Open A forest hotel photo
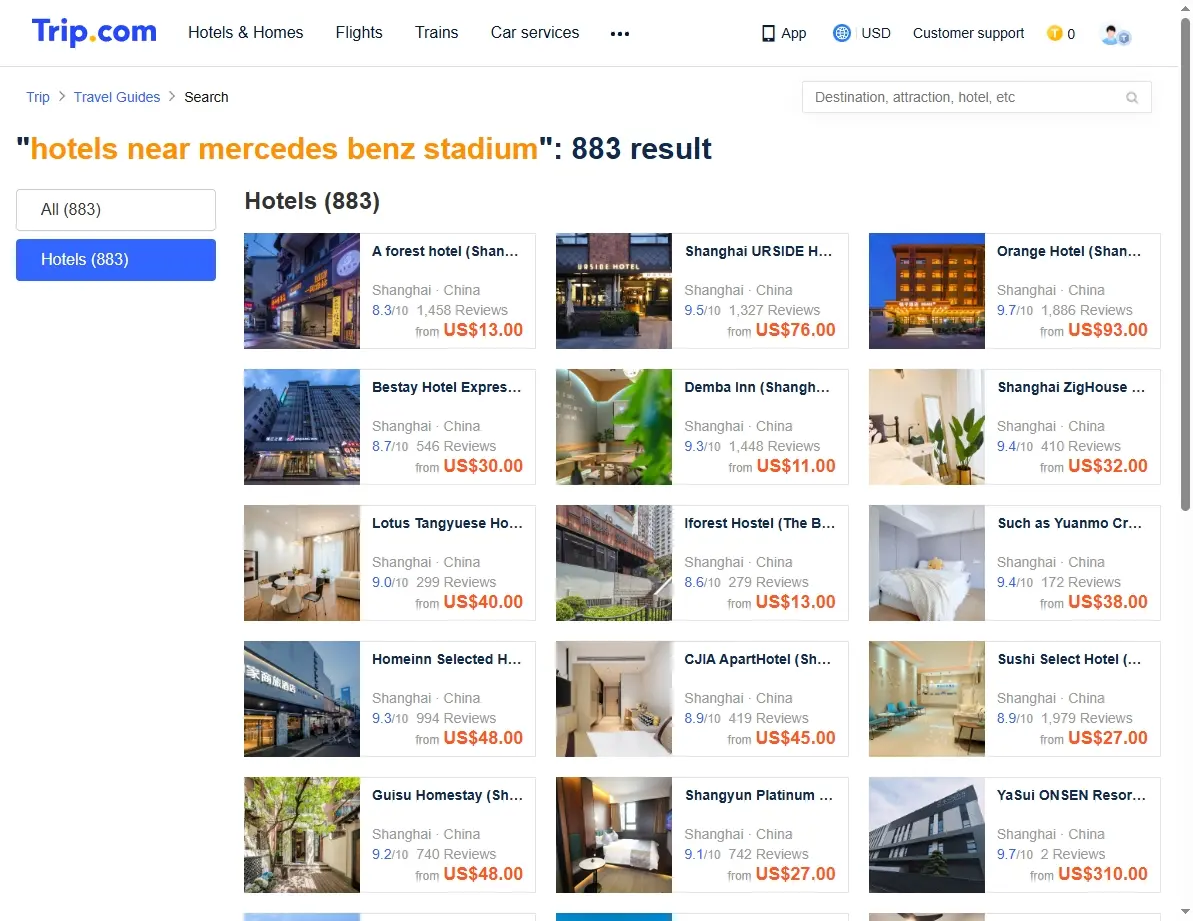This screenshot has width=1193, height=921. coord(302,291)
